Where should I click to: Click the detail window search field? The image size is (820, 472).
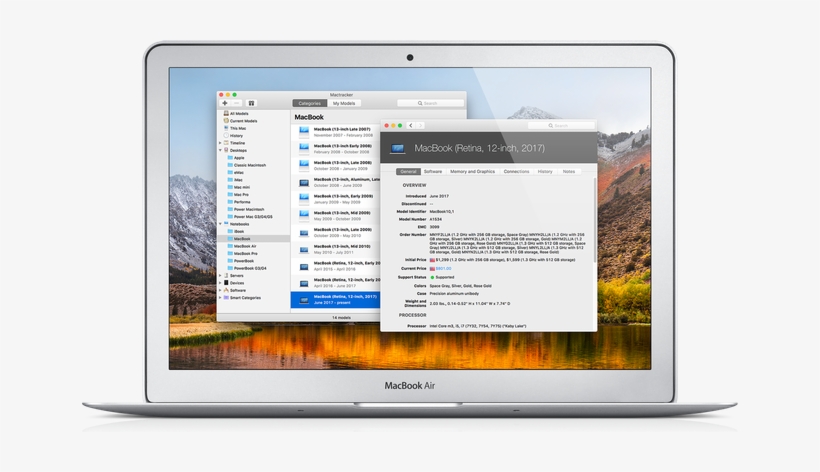[x=561, y=125]
